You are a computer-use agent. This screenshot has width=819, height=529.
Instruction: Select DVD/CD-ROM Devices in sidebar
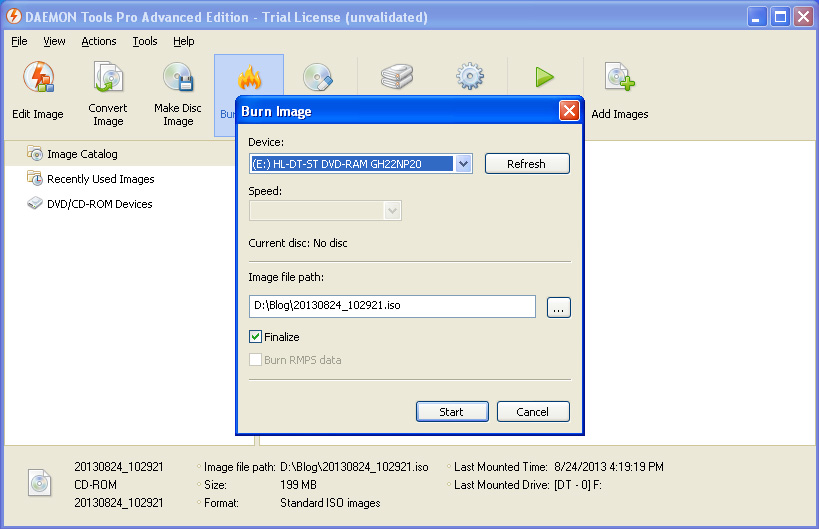click(x=99, y=204)
